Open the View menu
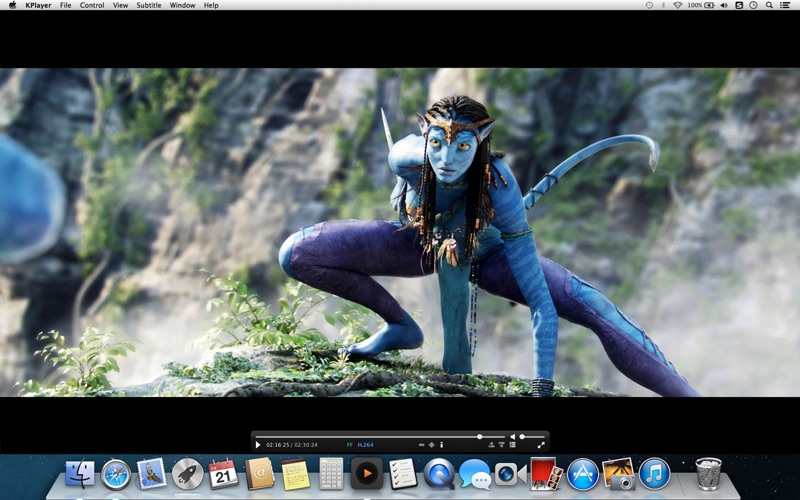The image size is (800, 500). [x=120, y=5]
